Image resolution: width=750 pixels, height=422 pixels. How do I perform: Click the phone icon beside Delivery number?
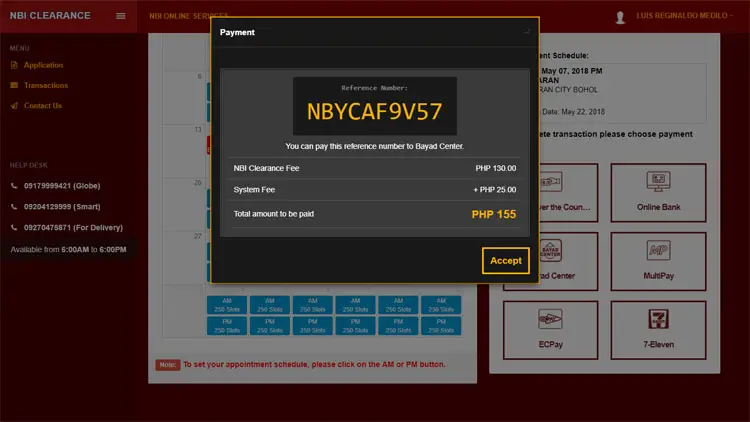click(14, 228)
